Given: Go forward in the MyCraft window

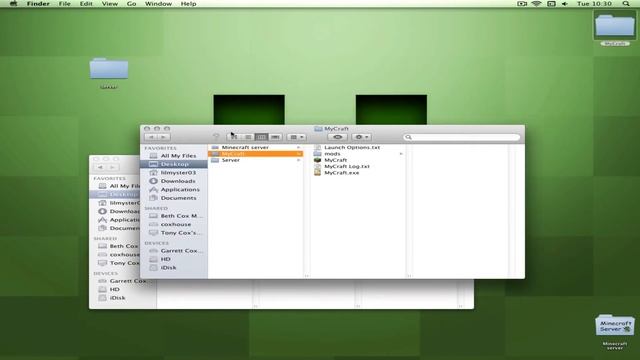Looking at the screenshot, I should coord(164,137).
